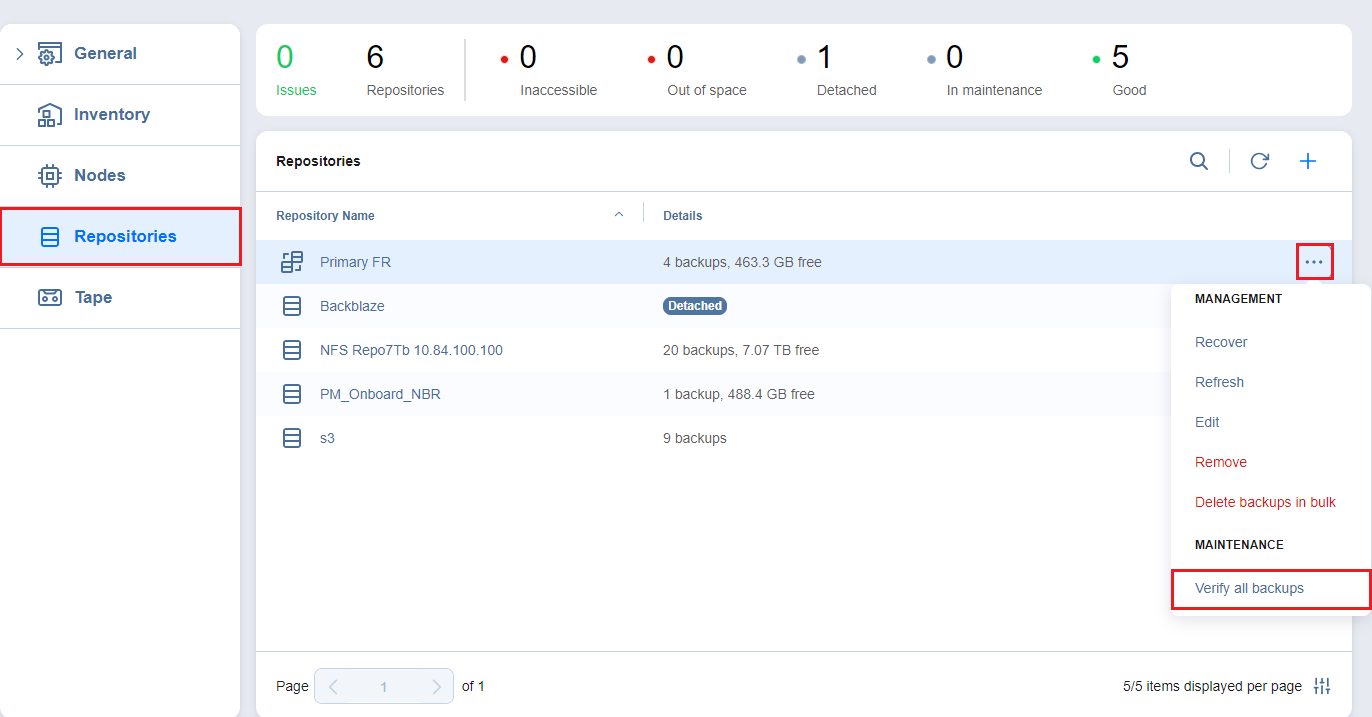This screenshot has height=717, width=1372.
Task: Click the Tape sidebar icon
Action: pos(50,297)
